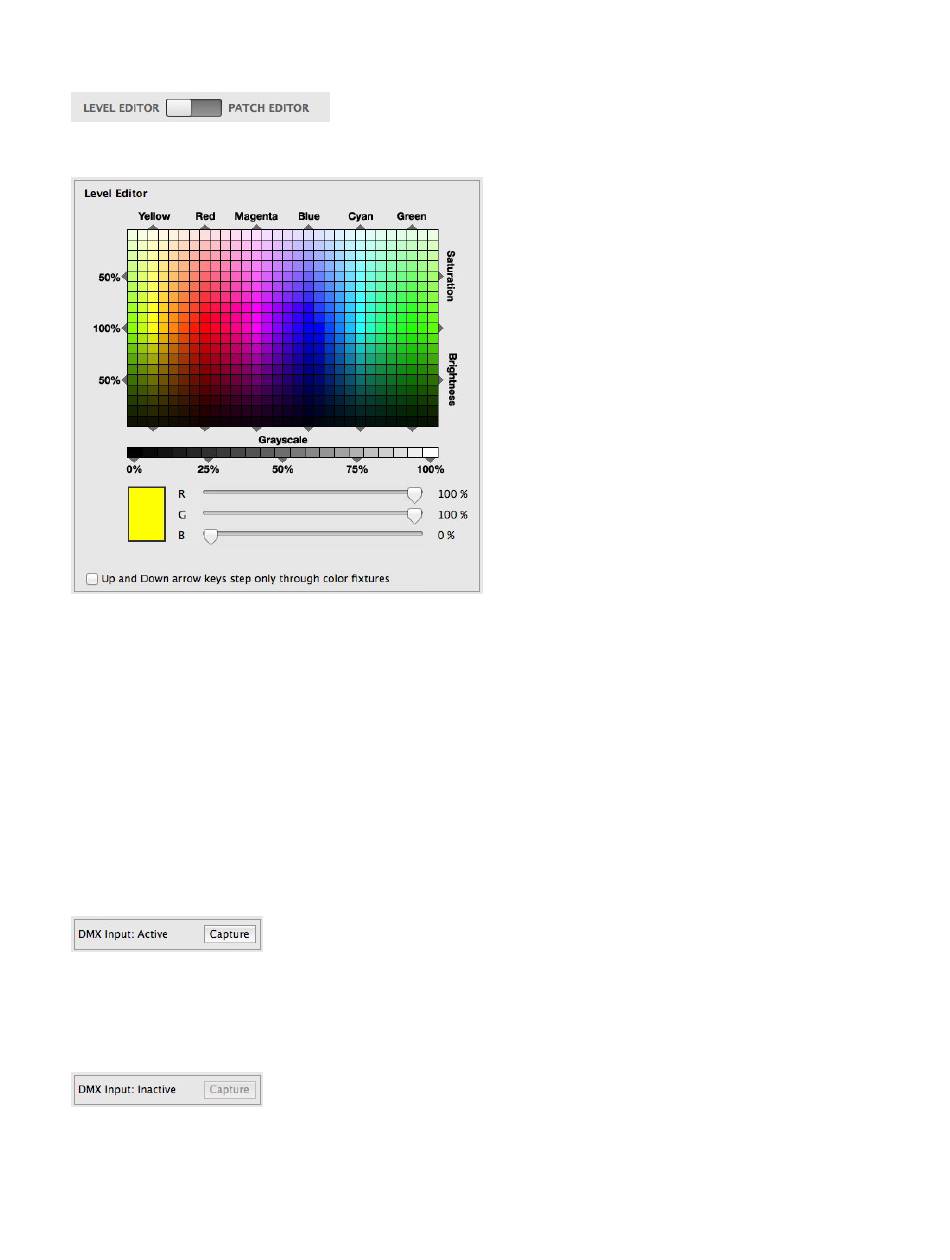Viewport: 950px width, 1260px height.
Task: Click the "DMX Input: Inactive" status text
Action: coord(127,1089)
